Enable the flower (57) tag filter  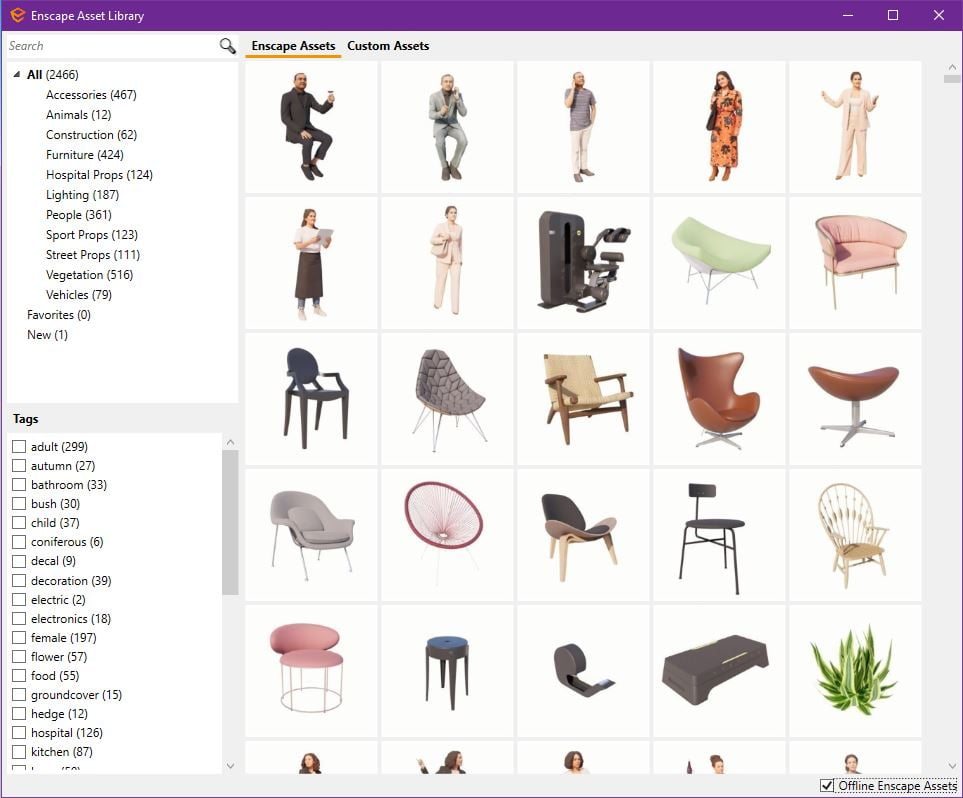(x=19, y=657)
